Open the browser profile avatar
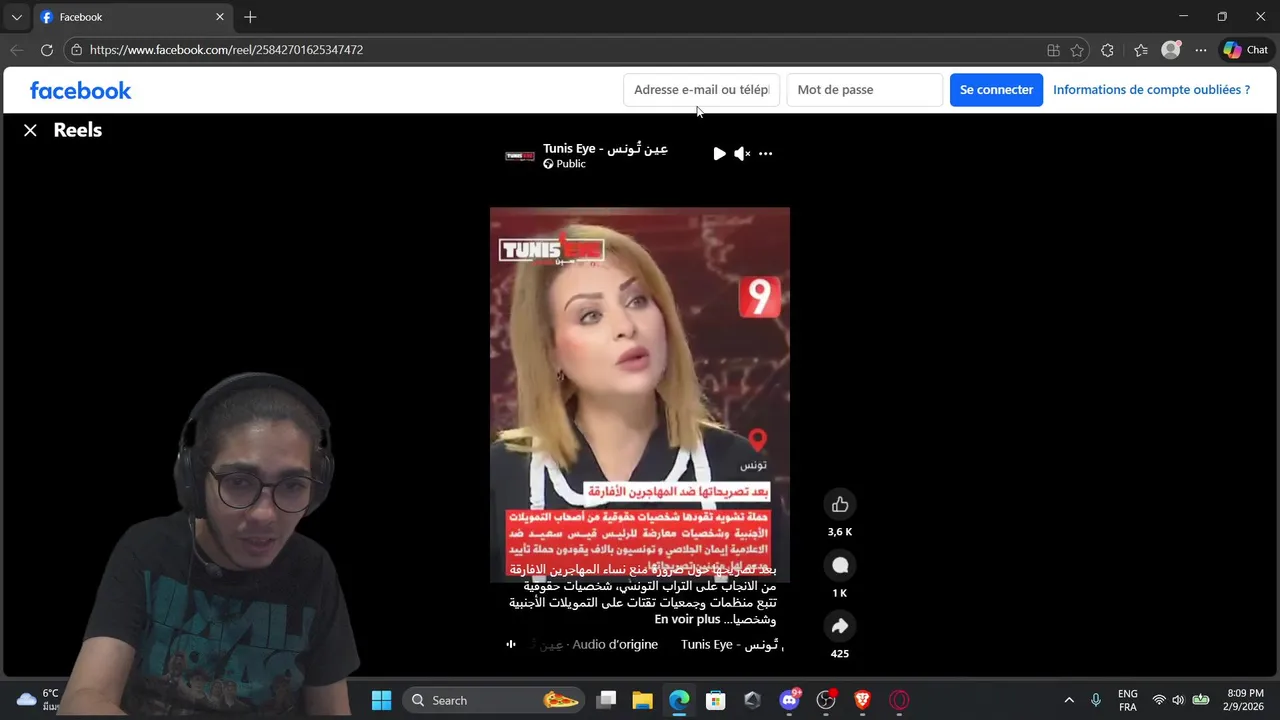The width and height of the screenshot is (1280, 720). [x=1171, y=50]
